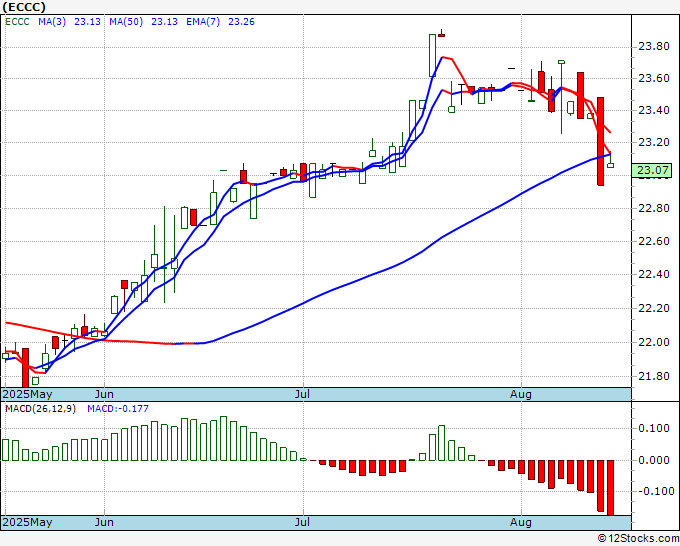Click 2025May on the MACD panel time axis
The image size is (680, 546).
click(27, 522)
